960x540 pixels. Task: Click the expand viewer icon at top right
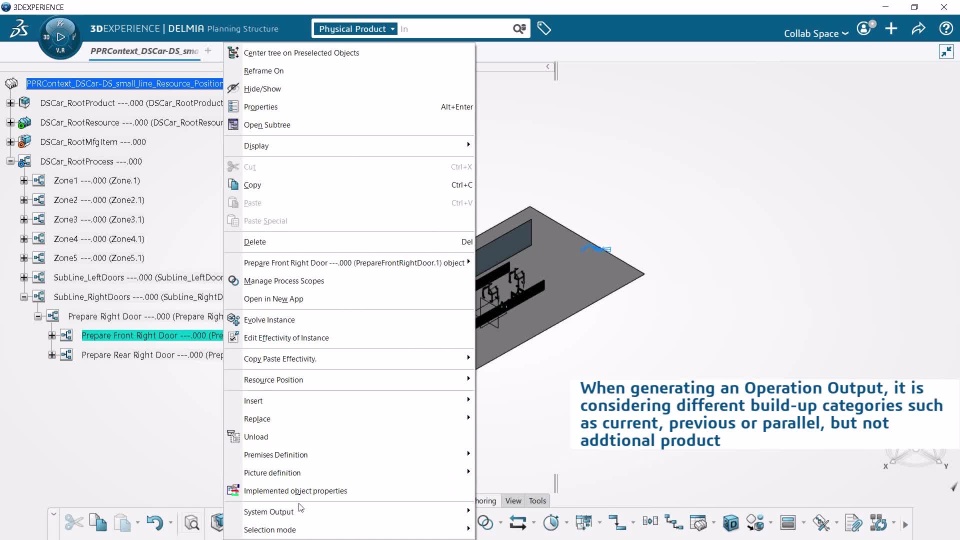coord(947,51)
